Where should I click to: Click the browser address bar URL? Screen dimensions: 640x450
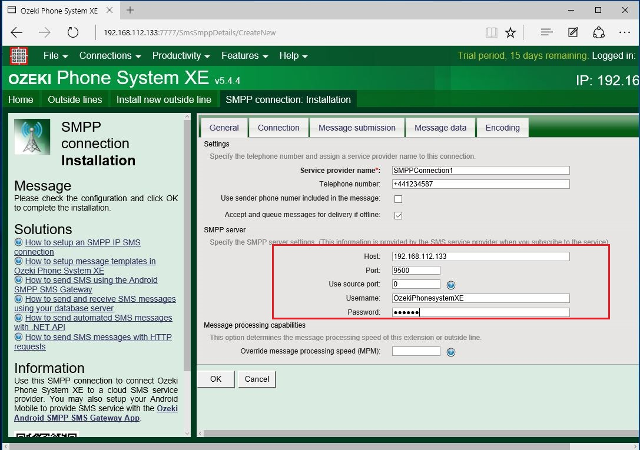pyautogui.click(x=190, y=33)
